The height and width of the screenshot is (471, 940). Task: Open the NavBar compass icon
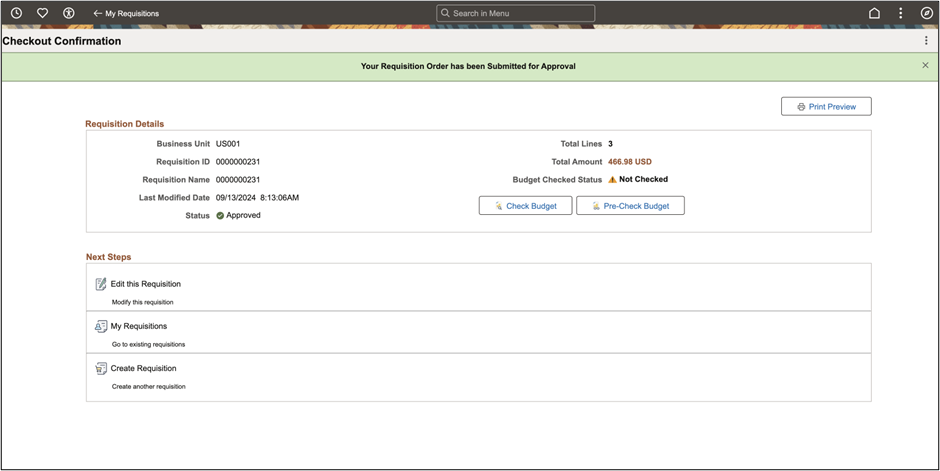coord(926,13)
